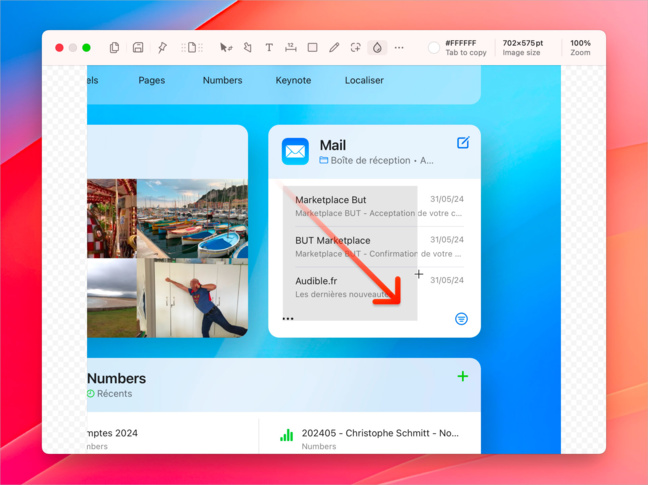
Task: Open the carousel photo thumbnail
Action: (x=112, y=219)
